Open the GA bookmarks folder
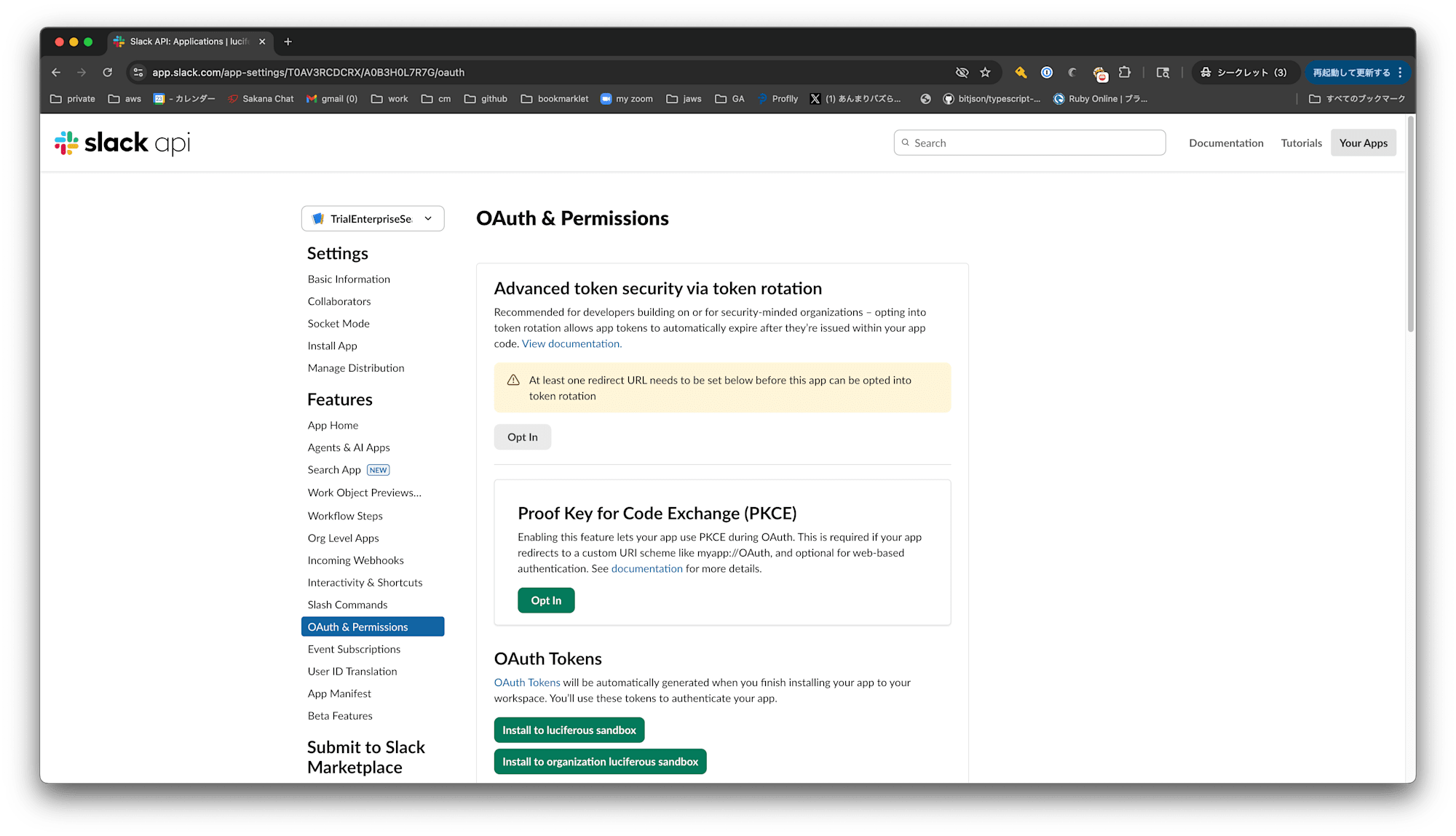 point(729,99)
